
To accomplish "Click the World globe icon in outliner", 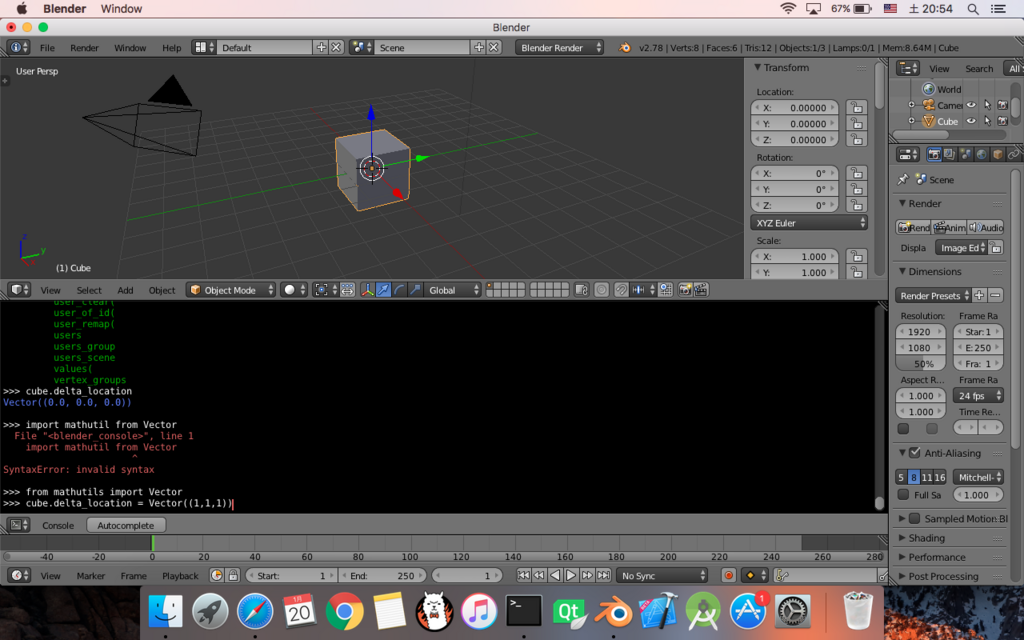I will click(928, 89).
